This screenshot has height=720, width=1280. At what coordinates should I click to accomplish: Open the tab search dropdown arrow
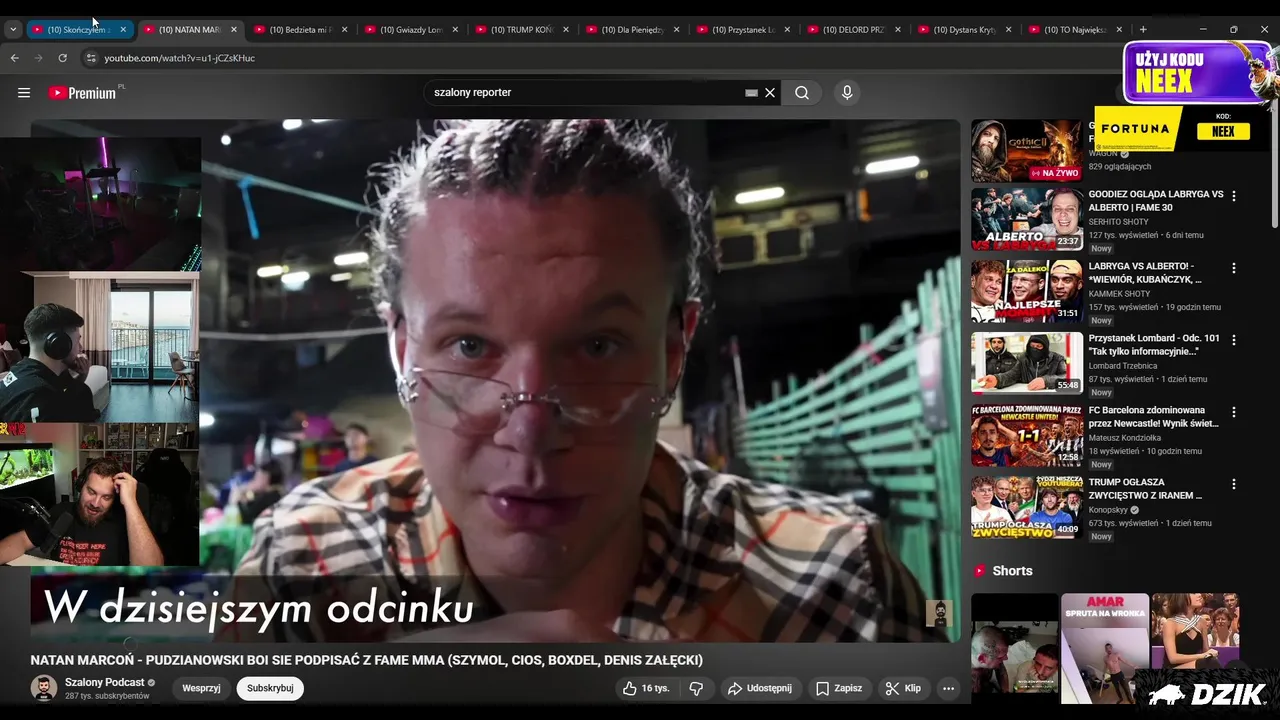point(13,29)
